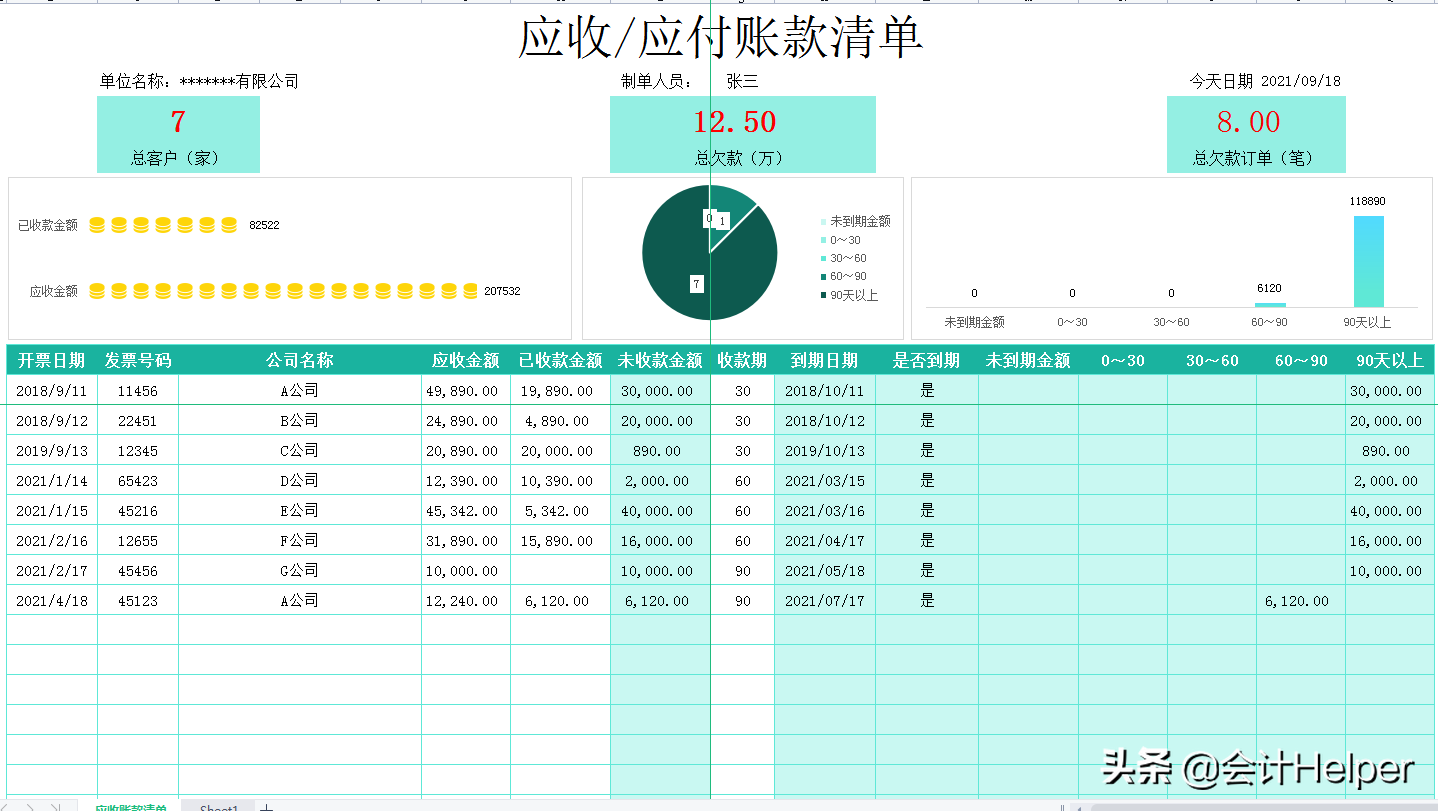The image size is (1438, 811).
Task: Select the preparer name 张三
Action: (742, 82)
